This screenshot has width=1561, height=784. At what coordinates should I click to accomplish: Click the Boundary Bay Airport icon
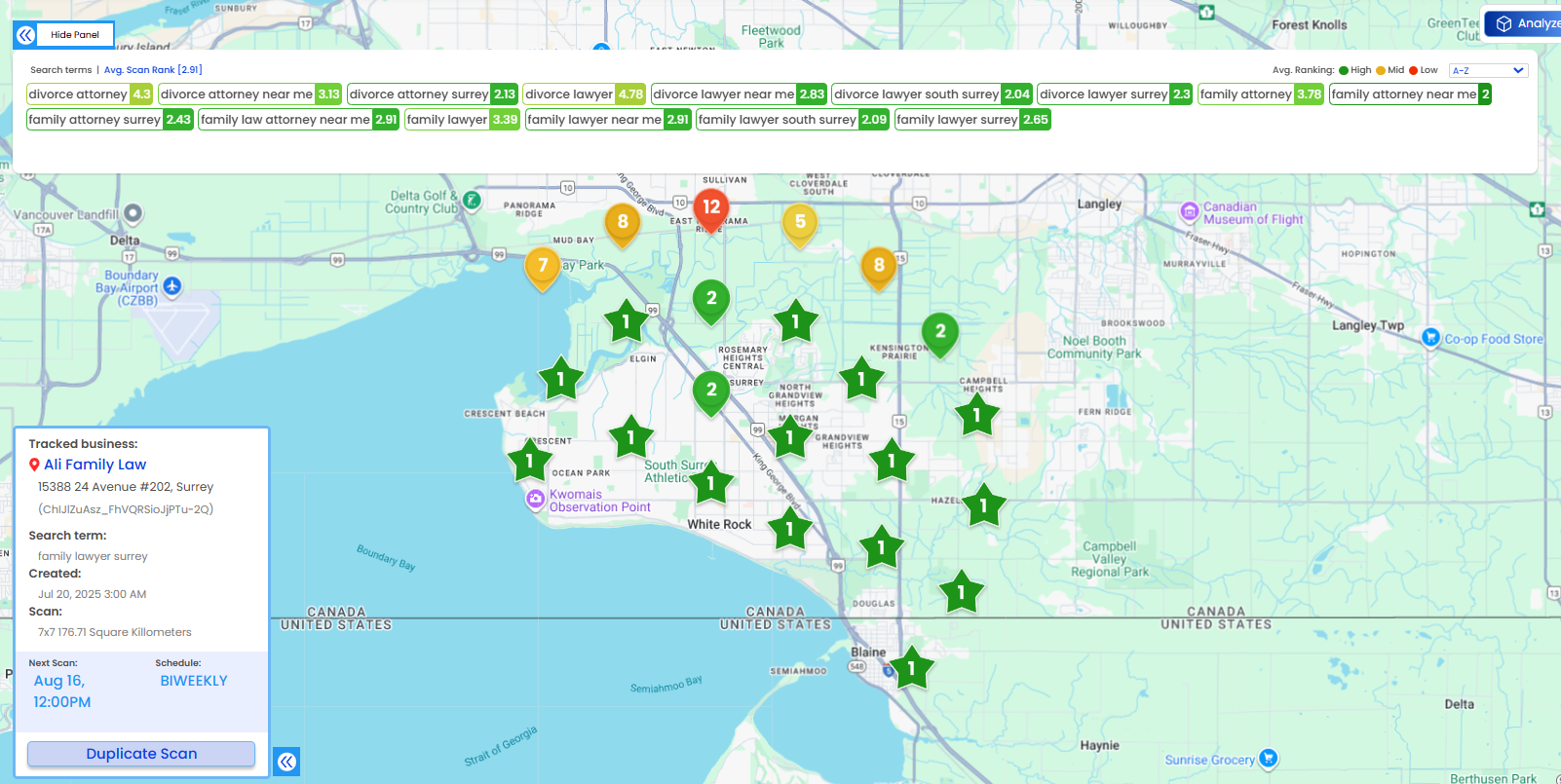pos(172,286)
